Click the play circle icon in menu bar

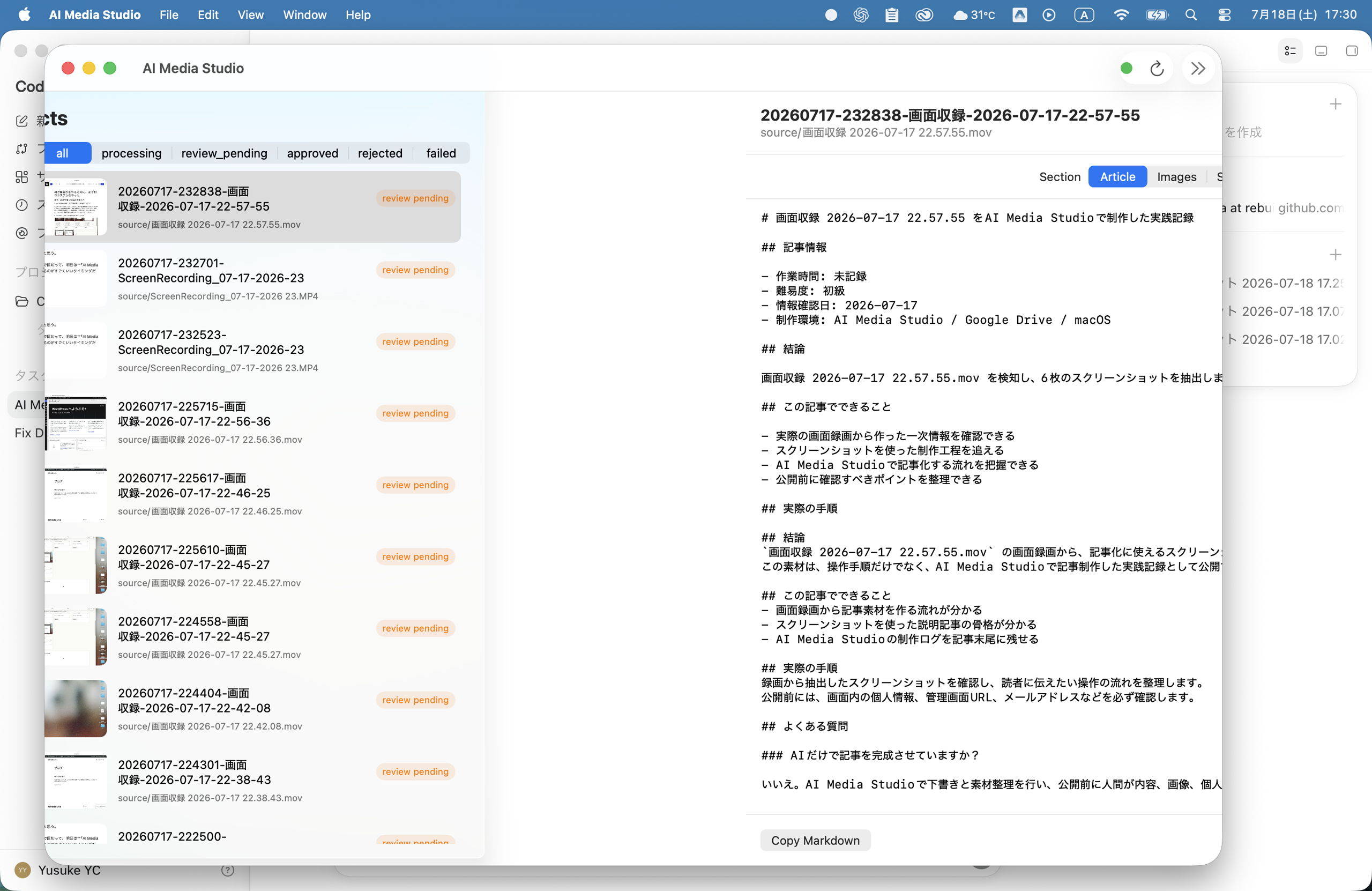1049,15
